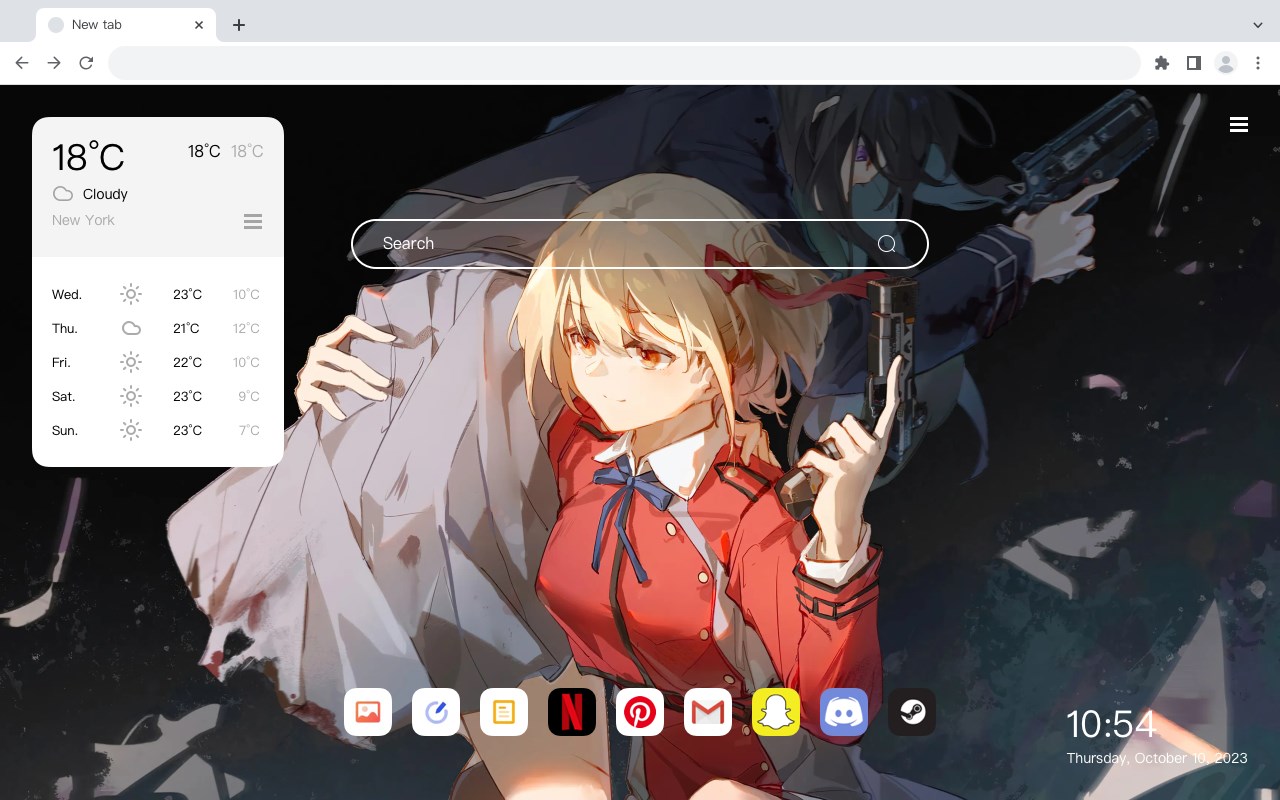
Task: Open the Steam shortcut
Action: [912, 712]
